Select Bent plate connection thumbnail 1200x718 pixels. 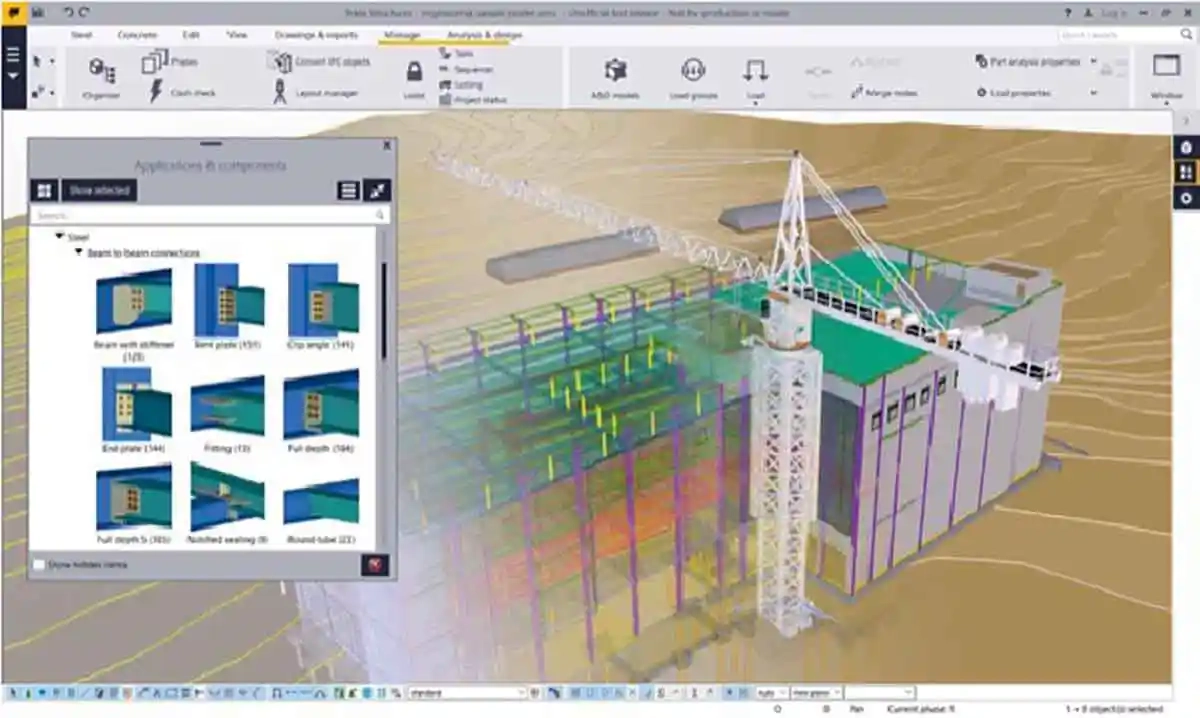coord(229,301)
